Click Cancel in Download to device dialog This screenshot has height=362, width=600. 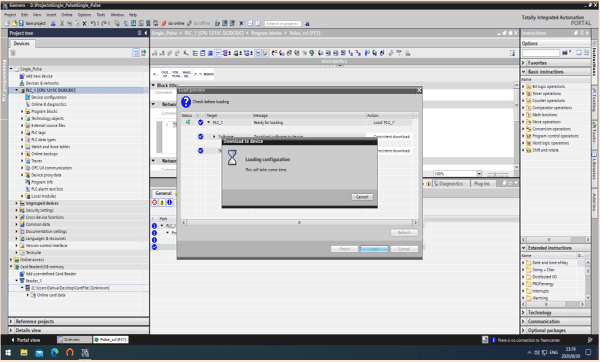(x=362, y=197)
